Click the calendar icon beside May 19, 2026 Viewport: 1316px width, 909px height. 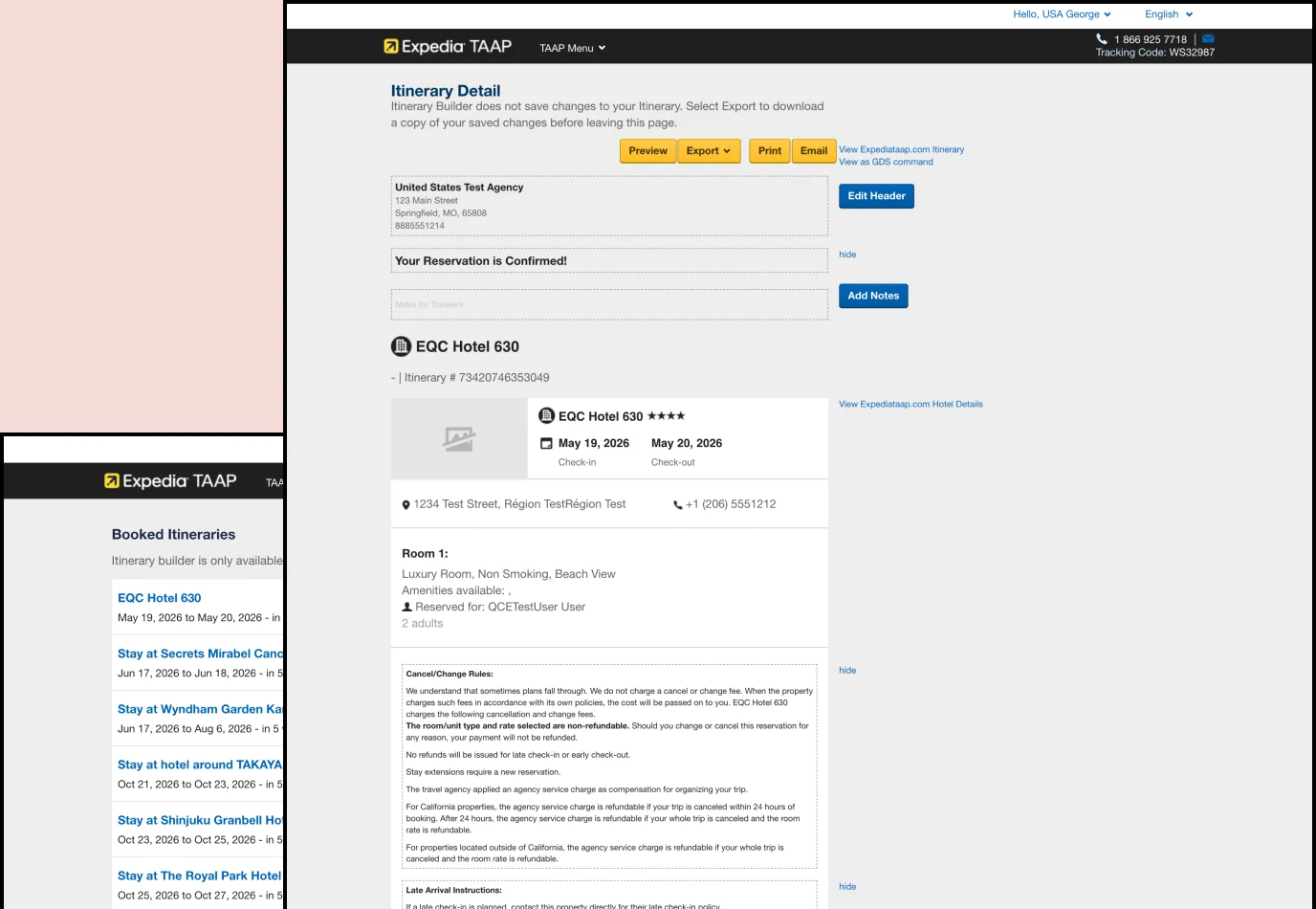point(547,443)
